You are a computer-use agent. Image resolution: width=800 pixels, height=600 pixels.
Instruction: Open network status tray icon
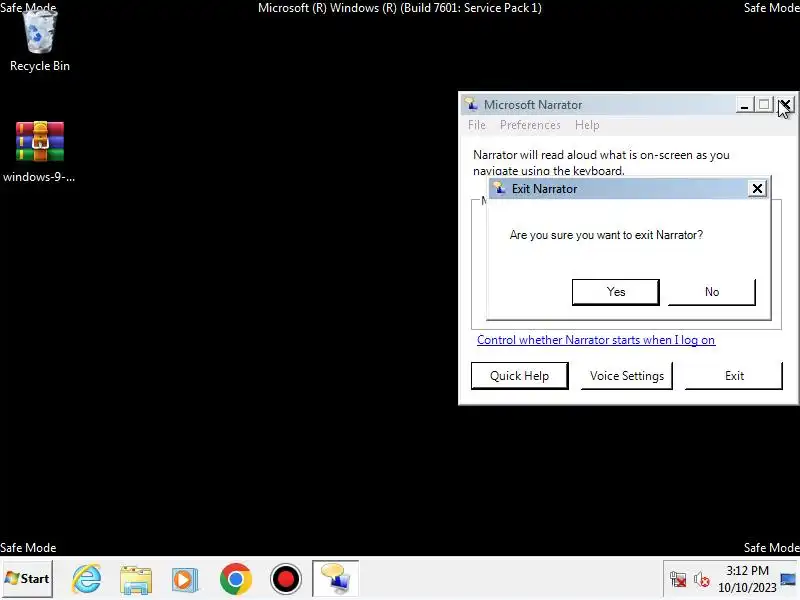pos(678,580)
